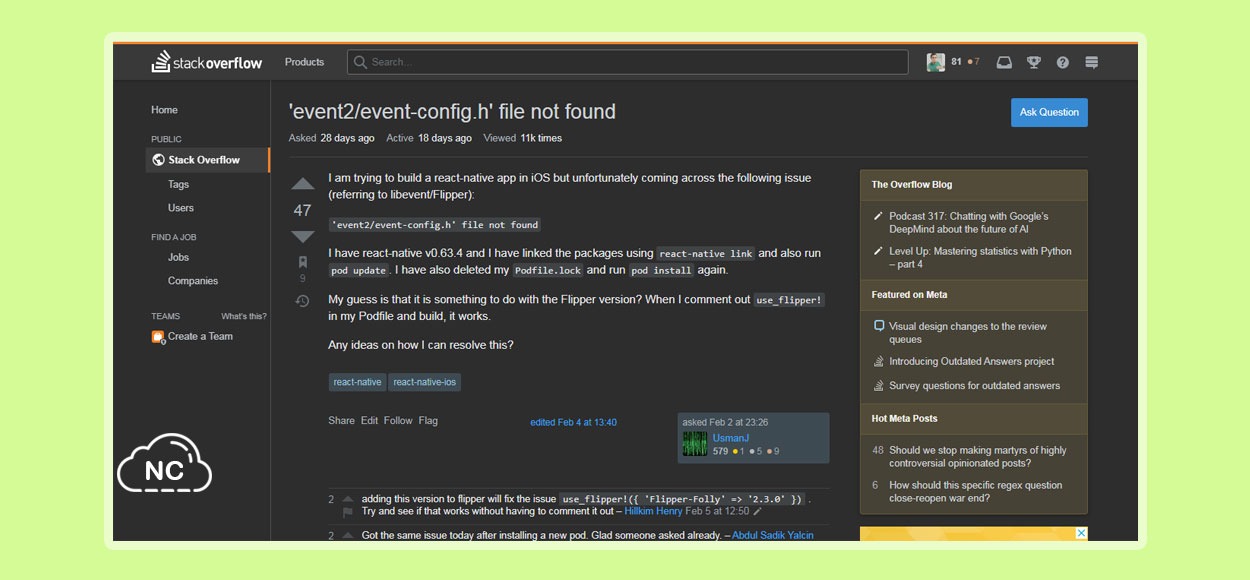The width and height of the screenshot is (1250, 580).
Task: Open the user profile avatar
Action: (936, 62)
